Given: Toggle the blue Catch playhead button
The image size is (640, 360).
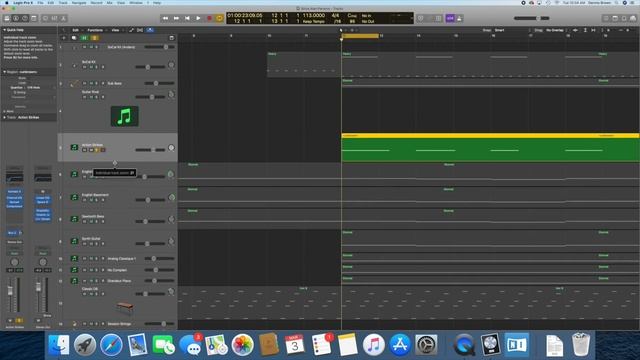Looking at the screenshot, I should coord(150,30).
